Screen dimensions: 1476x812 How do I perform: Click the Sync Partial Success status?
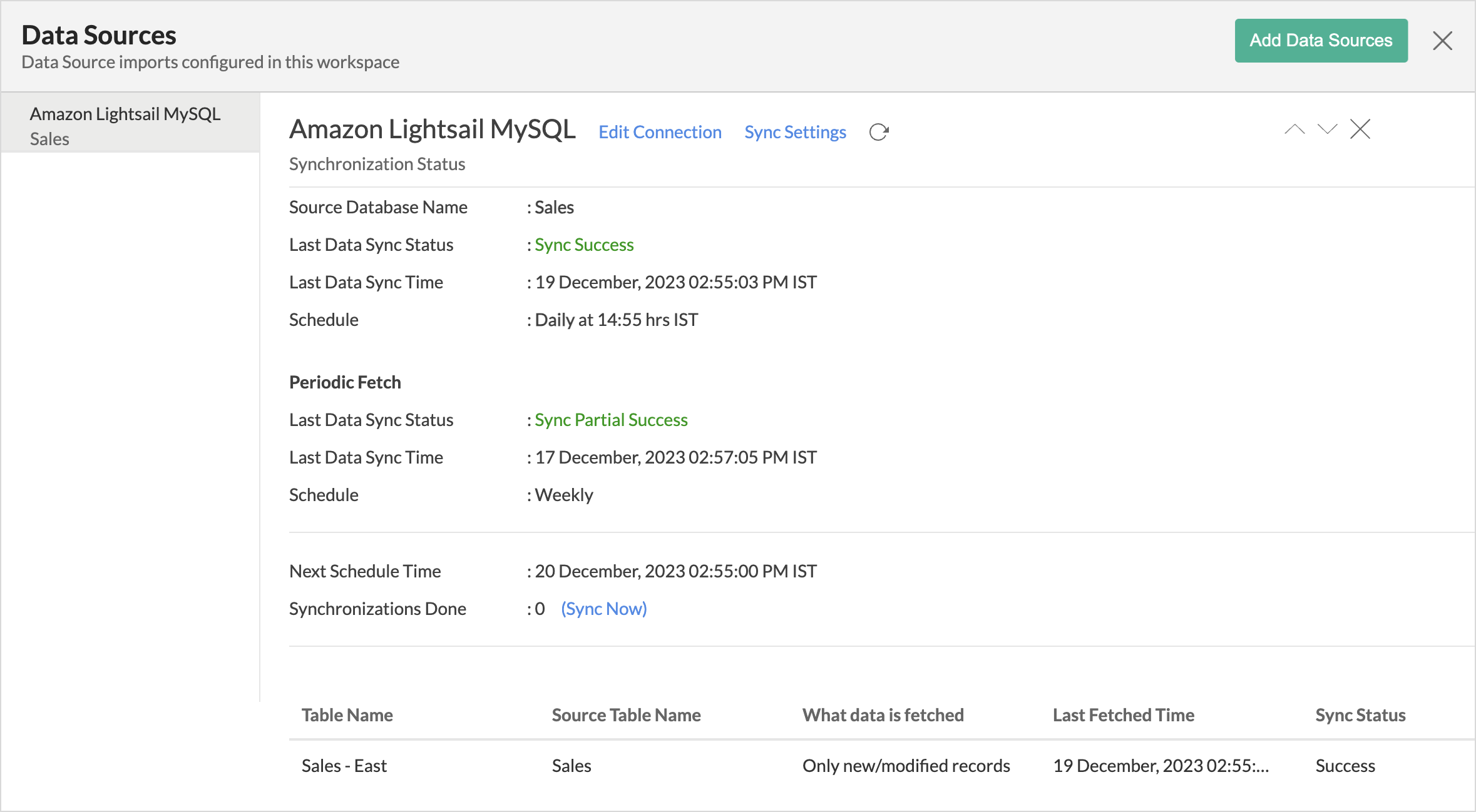[x=611, y=420]
